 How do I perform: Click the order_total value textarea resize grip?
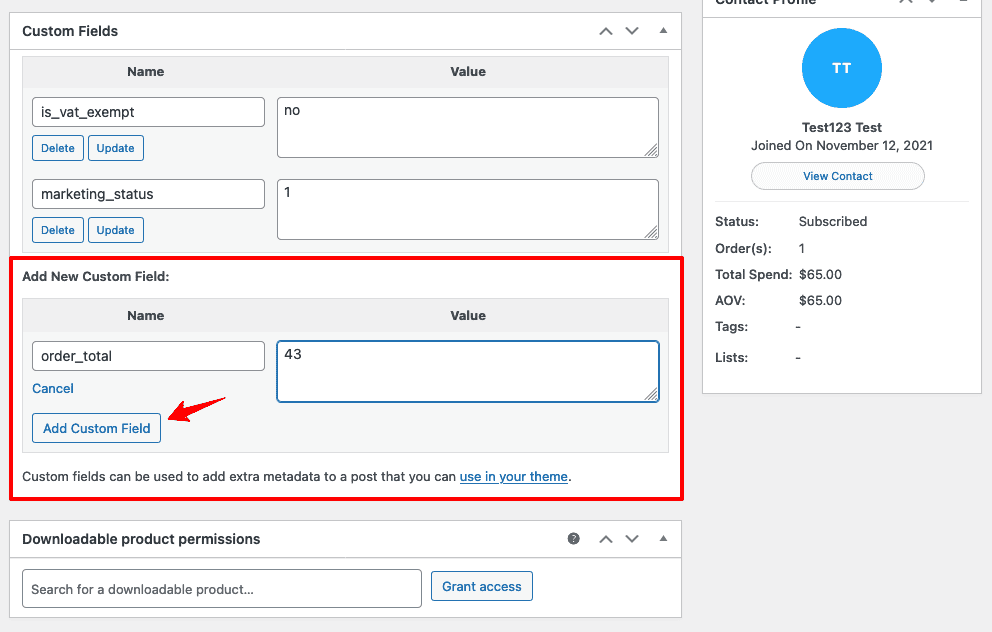(651, 394)
